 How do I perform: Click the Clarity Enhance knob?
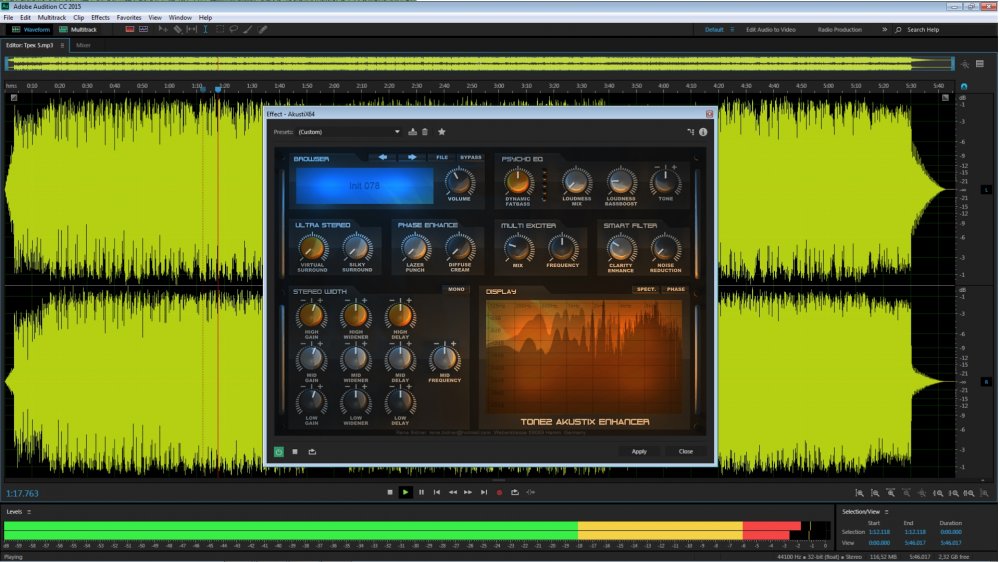[621, 248]
